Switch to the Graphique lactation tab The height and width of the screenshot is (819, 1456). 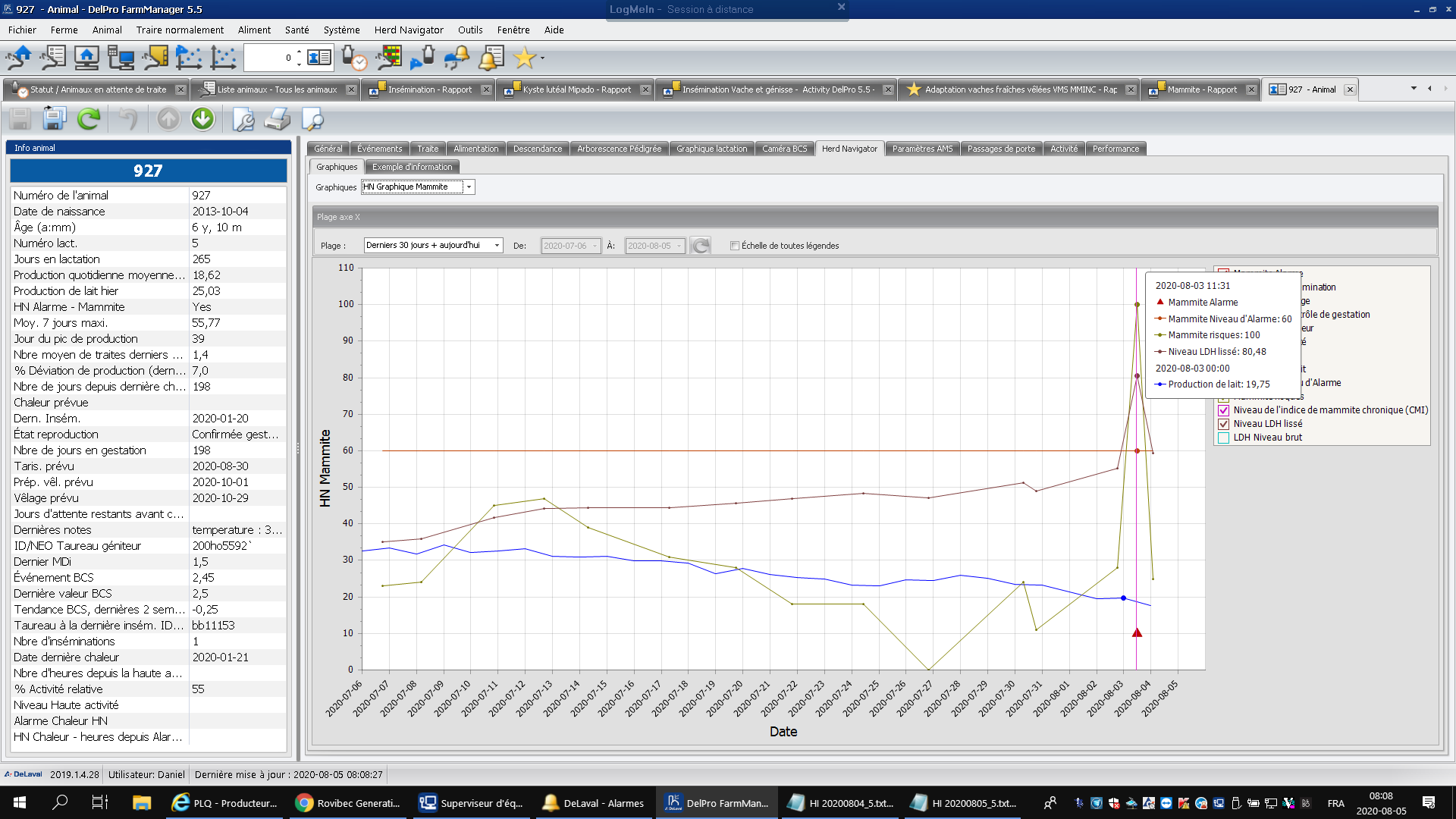(711, 149)
